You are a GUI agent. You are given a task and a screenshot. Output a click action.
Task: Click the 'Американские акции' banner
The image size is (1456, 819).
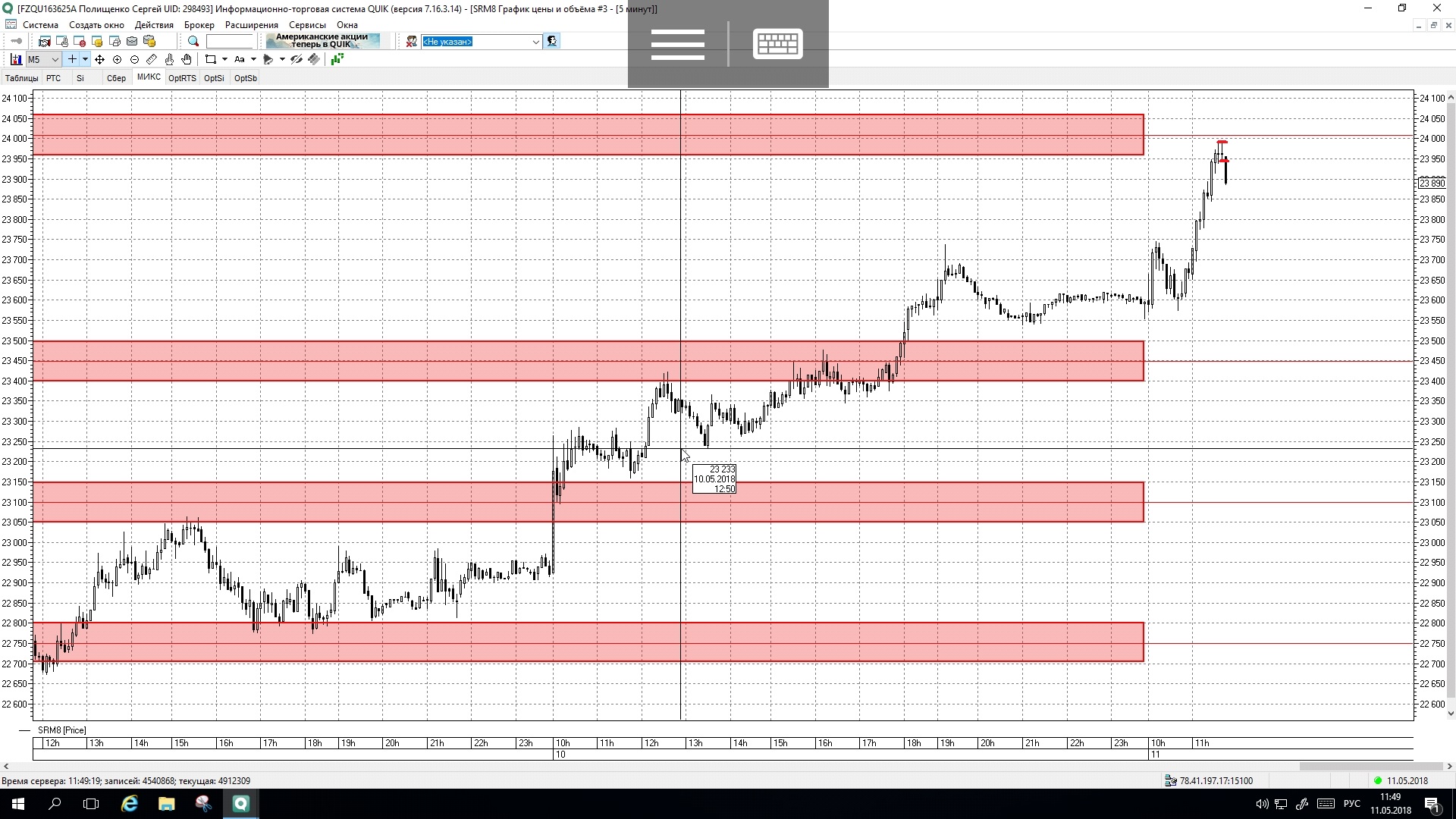point(322,41)
